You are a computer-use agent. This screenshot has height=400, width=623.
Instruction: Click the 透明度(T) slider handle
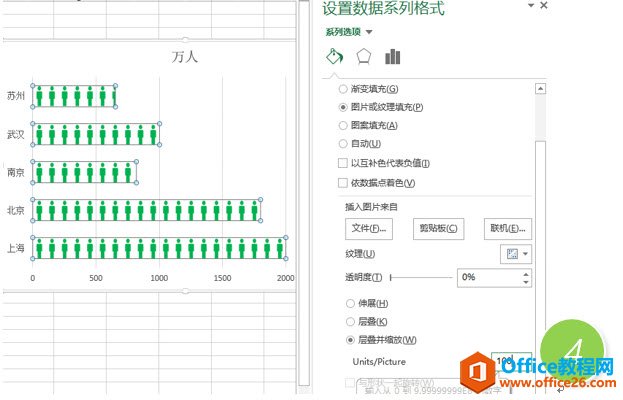tap(391, 277)
